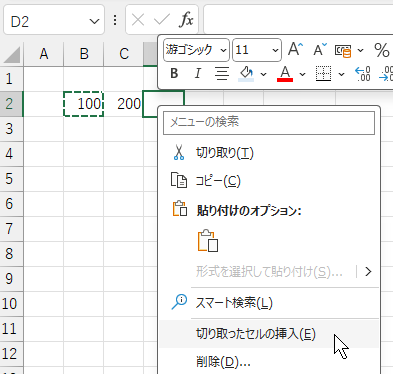Open the Name Box dropdown arrow
393x374 pixels.
tap(95, 22)
